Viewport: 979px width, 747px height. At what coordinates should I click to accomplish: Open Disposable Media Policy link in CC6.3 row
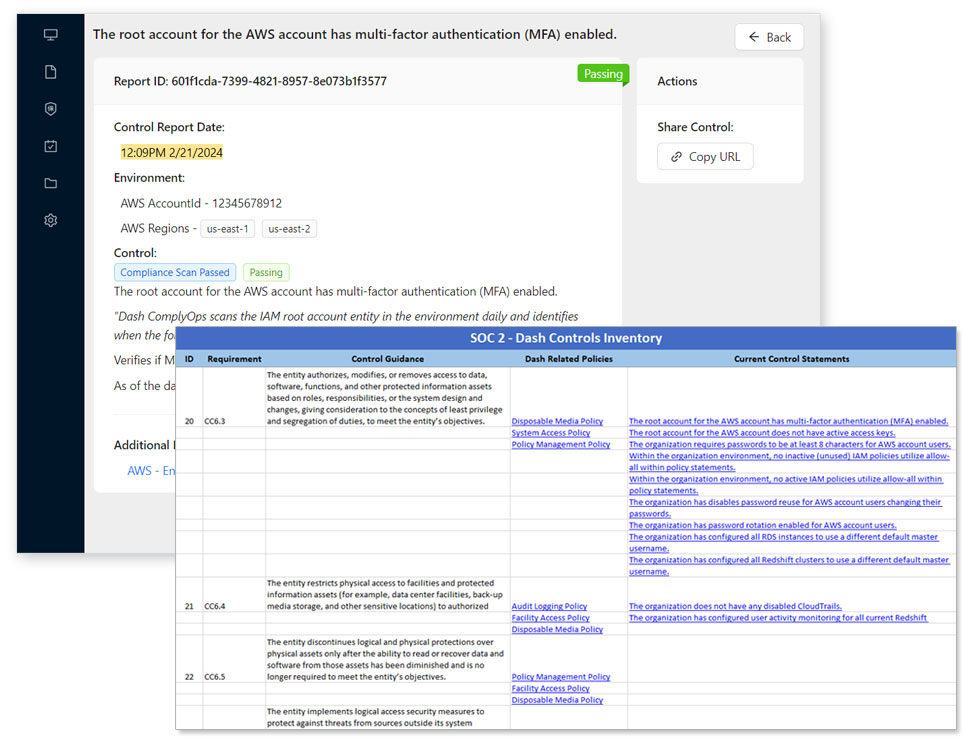pos(557,422)
